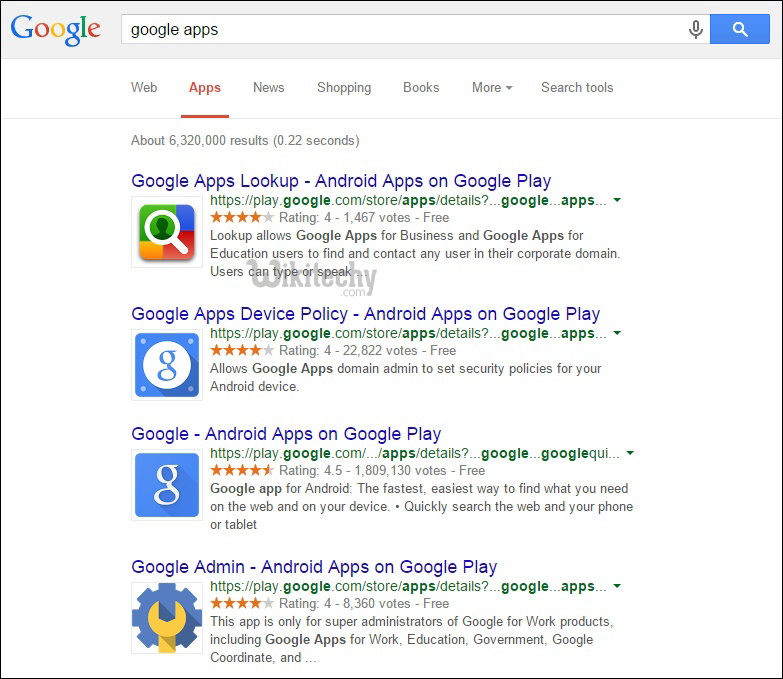Switch to the Web tab
This screenshot has width=783, height=679.
tap(144, 88)
